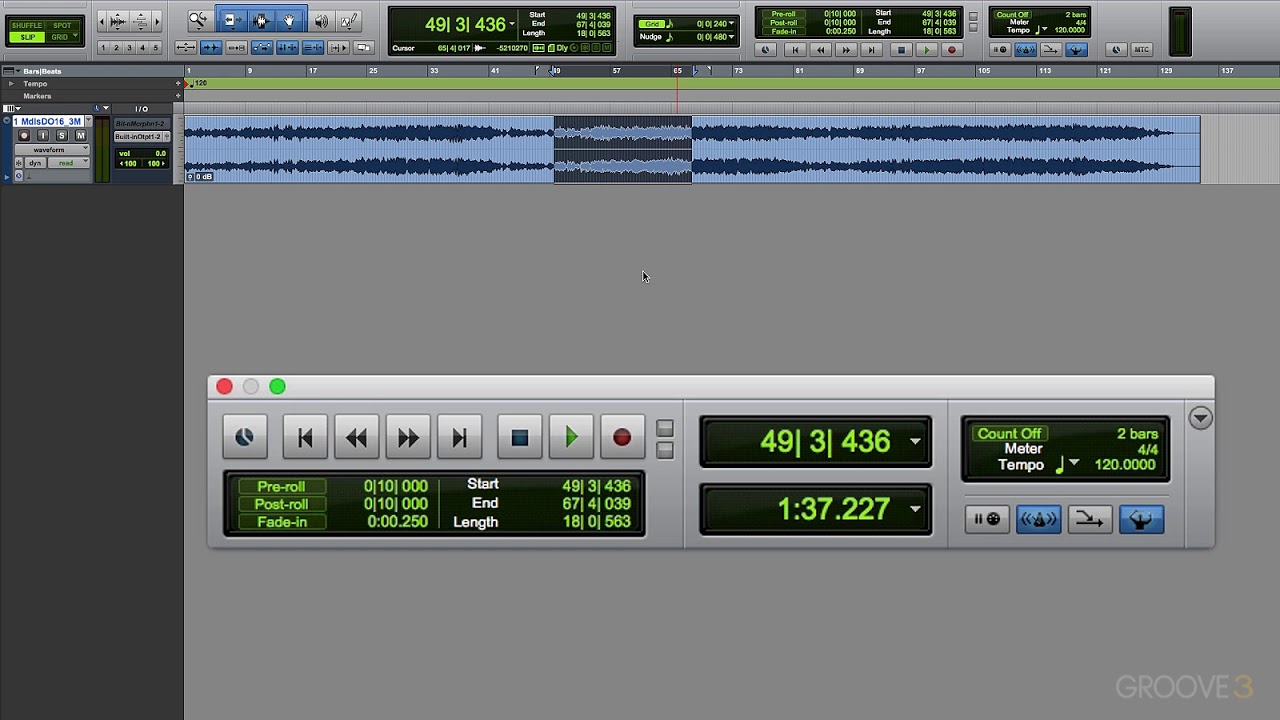The height and width of the screenshot is (720, 1280).
Task: Open floating transport window options menu arrow
Action: (x=1201, y=418)
